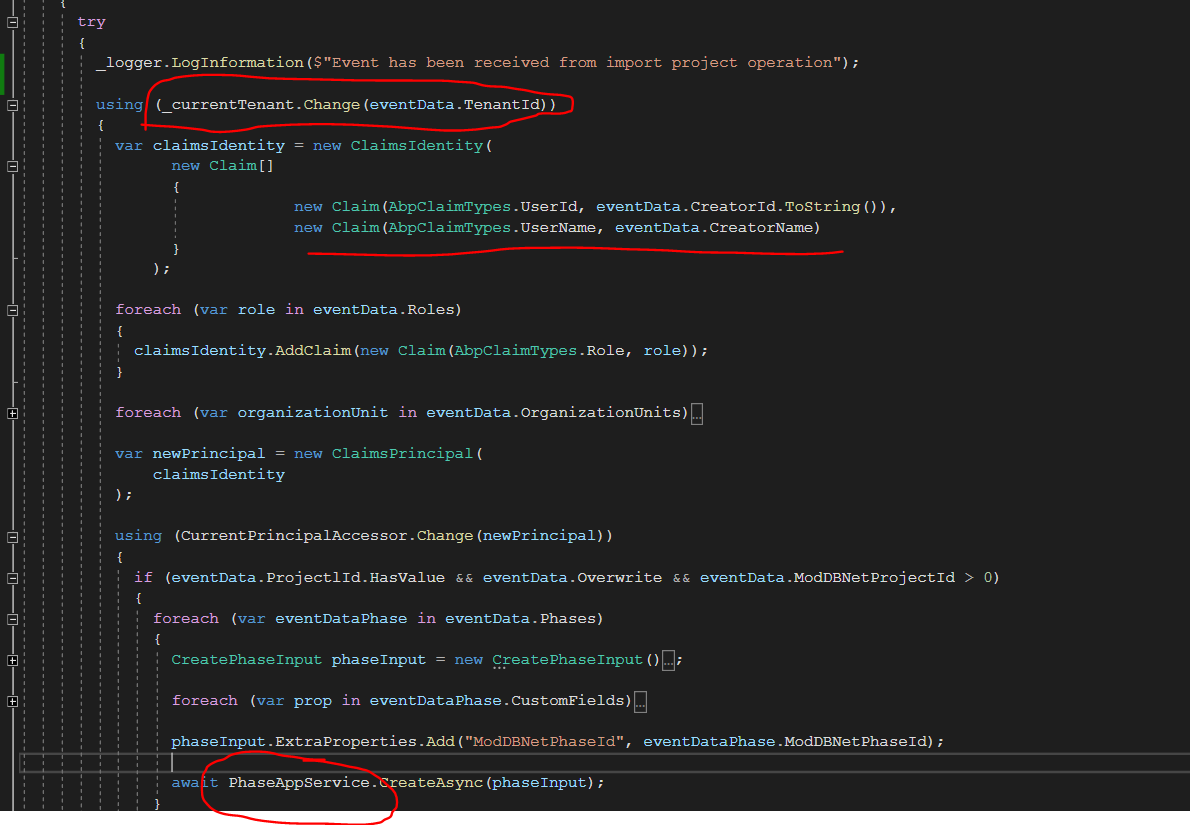This screenshot has width=1190, height=825.
Task: Click ellipsis box after eventData.OrganizationUnits
Action: (x=697, y=414)
